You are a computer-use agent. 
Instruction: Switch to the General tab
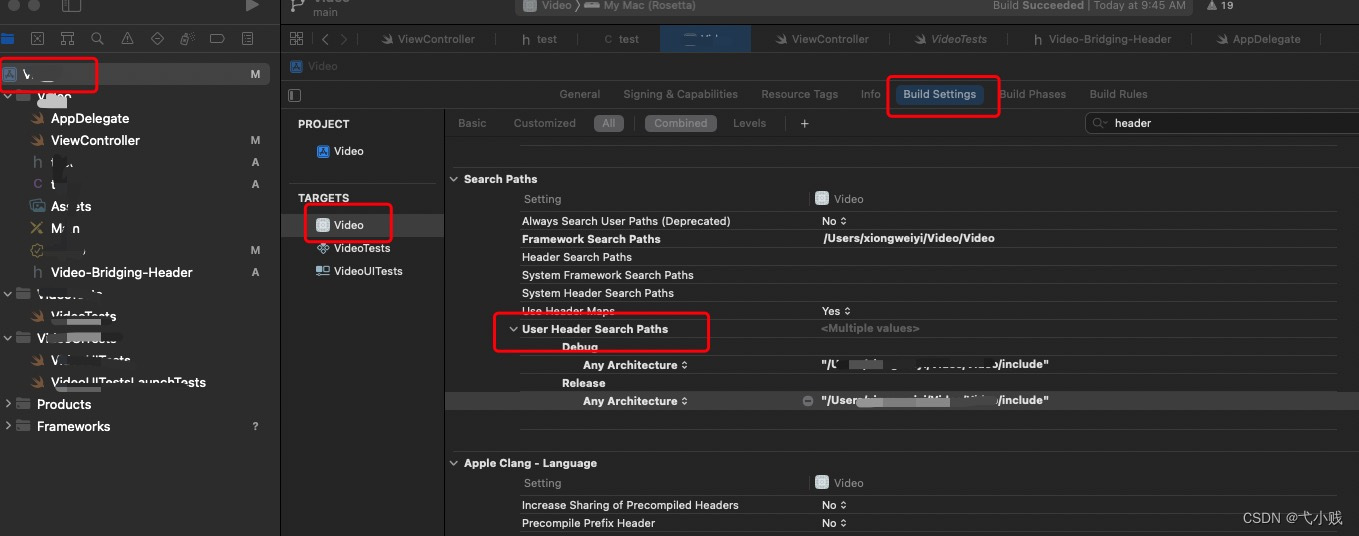(x=580, y=94)
